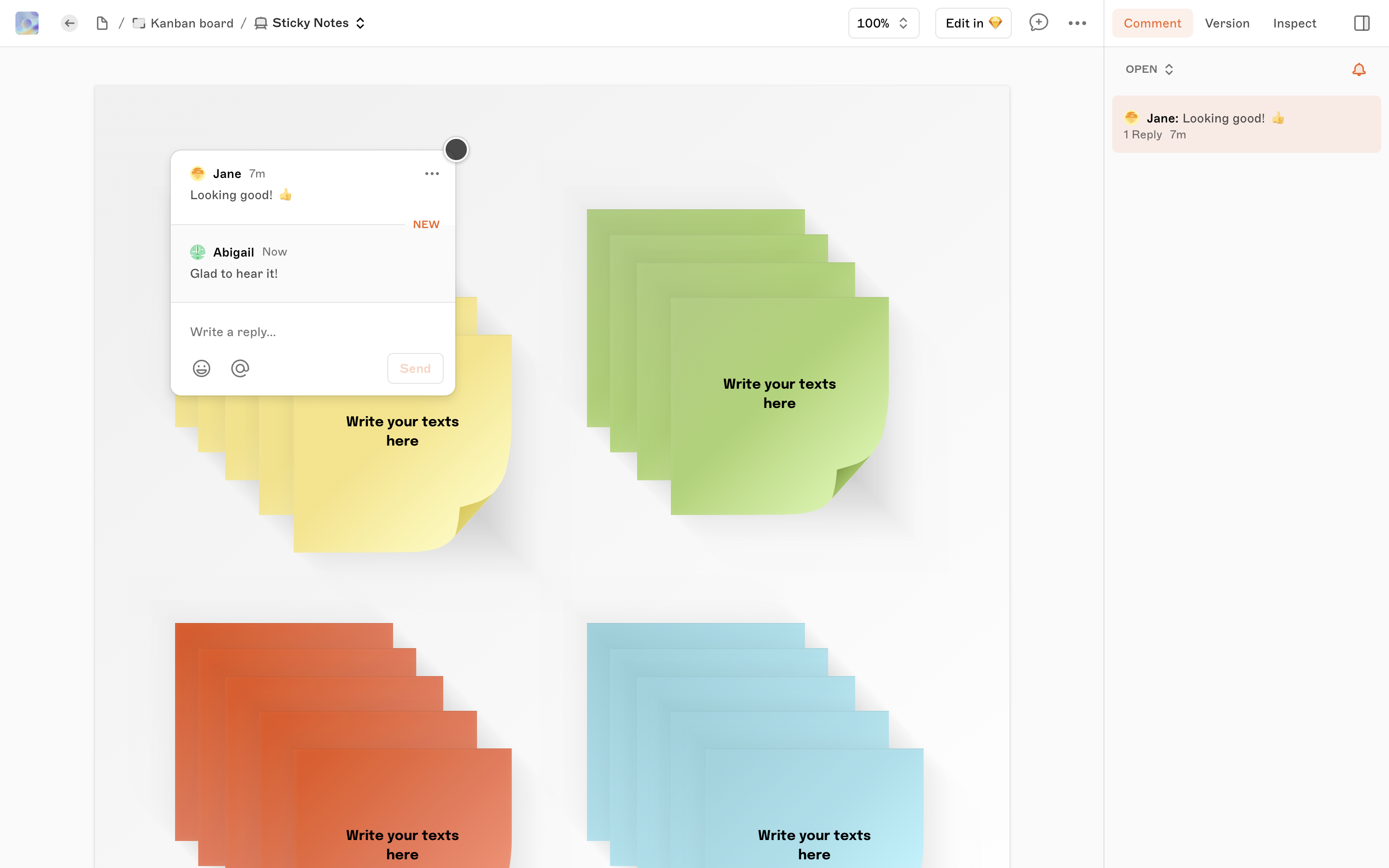Click Edit in Sketch button
1389x868 pixels.
point(973,23)
